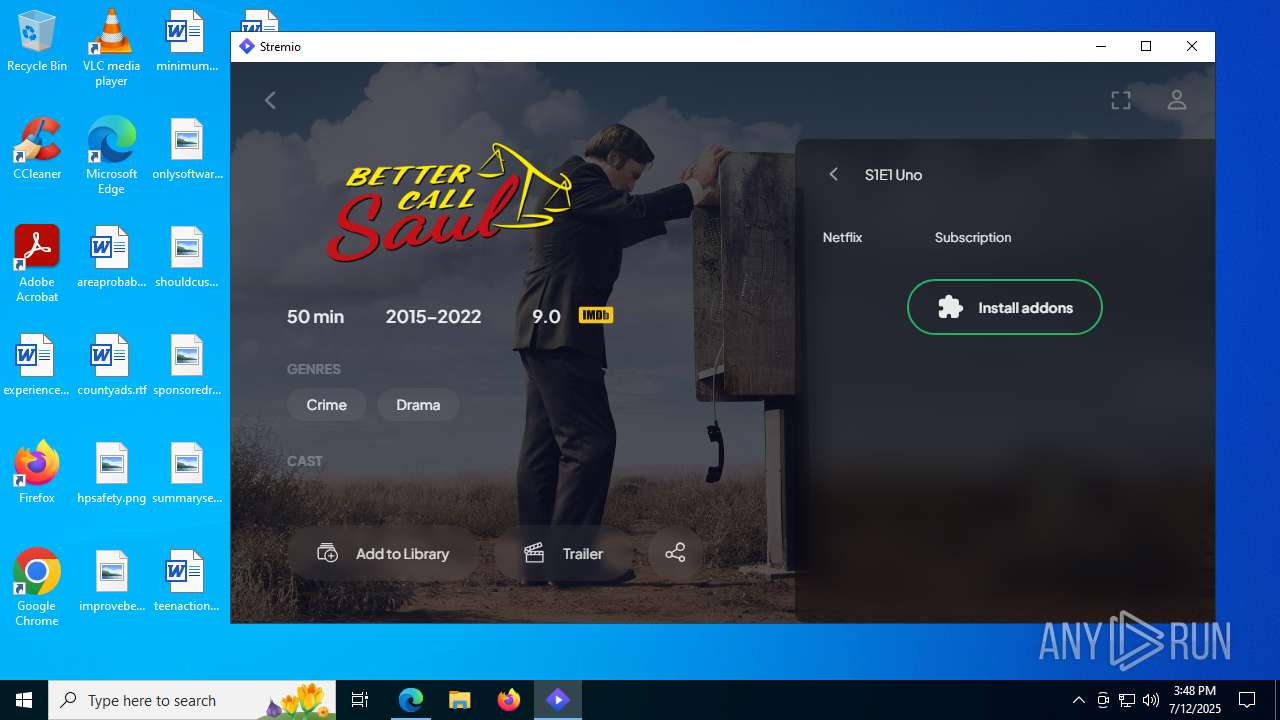This screenshot has height=720, width=1280.
Task: Select hpsafety.png file on desktop
Action: pos(111,473)
